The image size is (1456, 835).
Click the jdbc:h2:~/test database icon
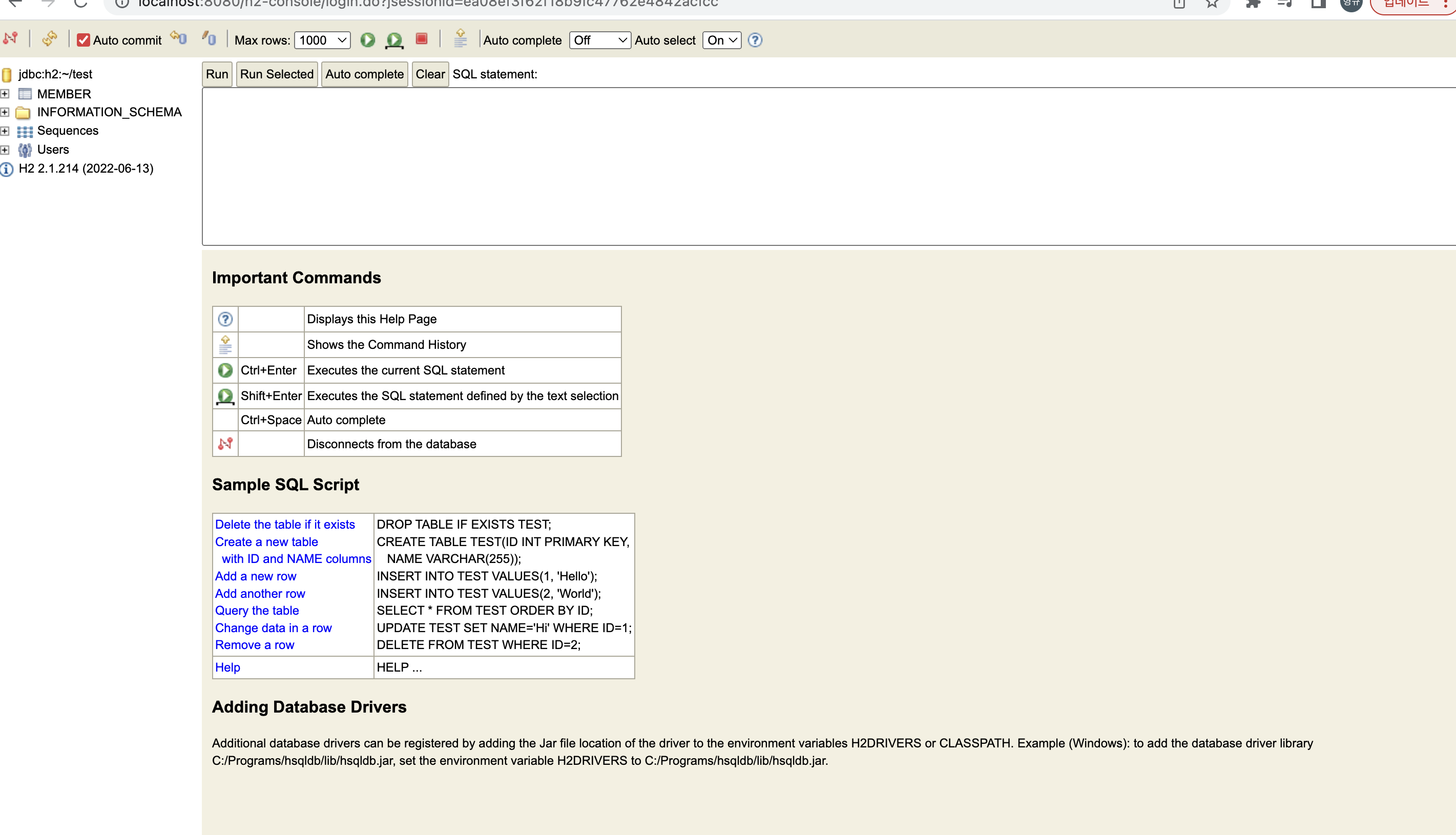(x=7, y=75)
